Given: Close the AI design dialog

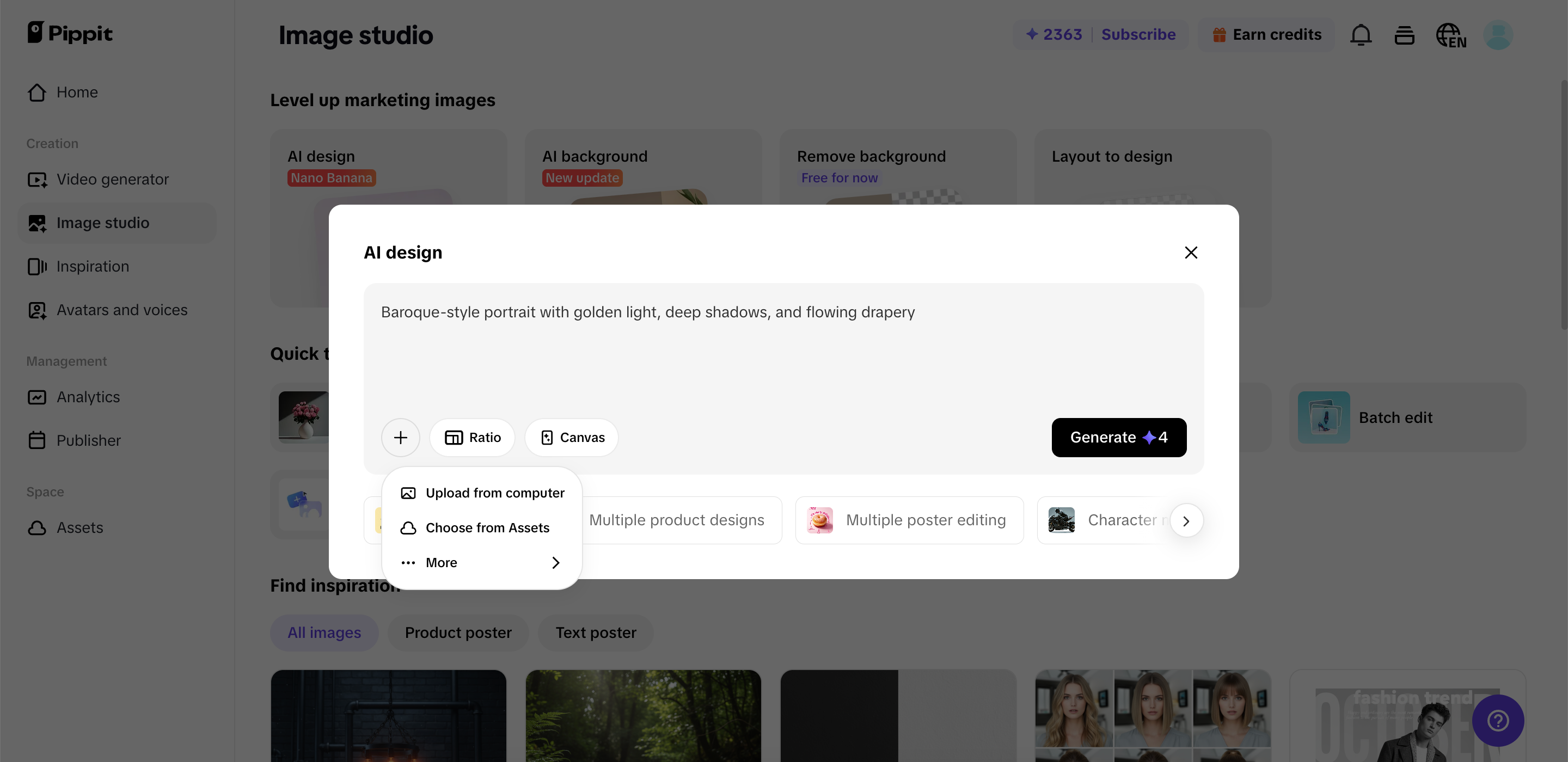Looking at the screenshot, I should (x=1191, y=253).
